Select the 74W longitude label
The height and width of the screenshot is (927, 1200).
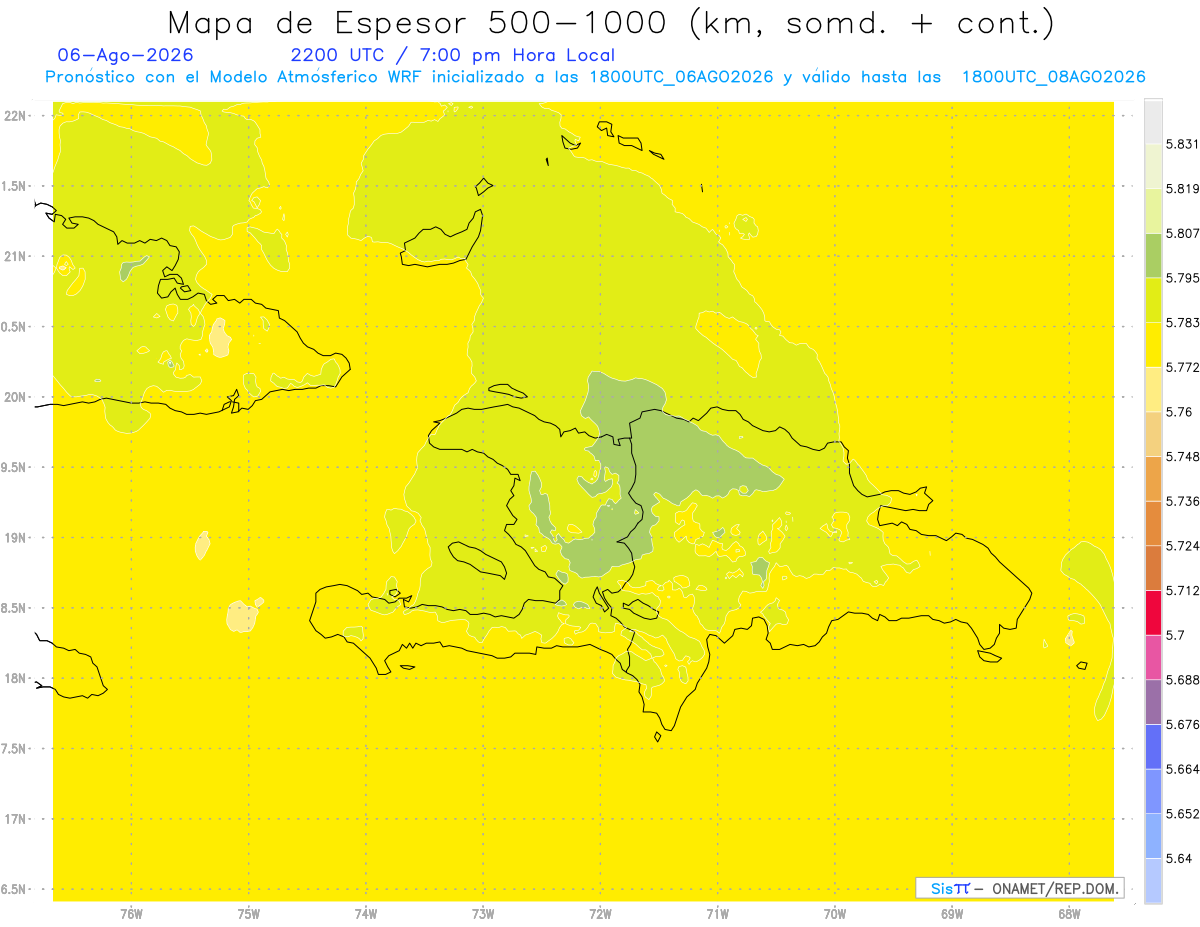coord(365,913)
